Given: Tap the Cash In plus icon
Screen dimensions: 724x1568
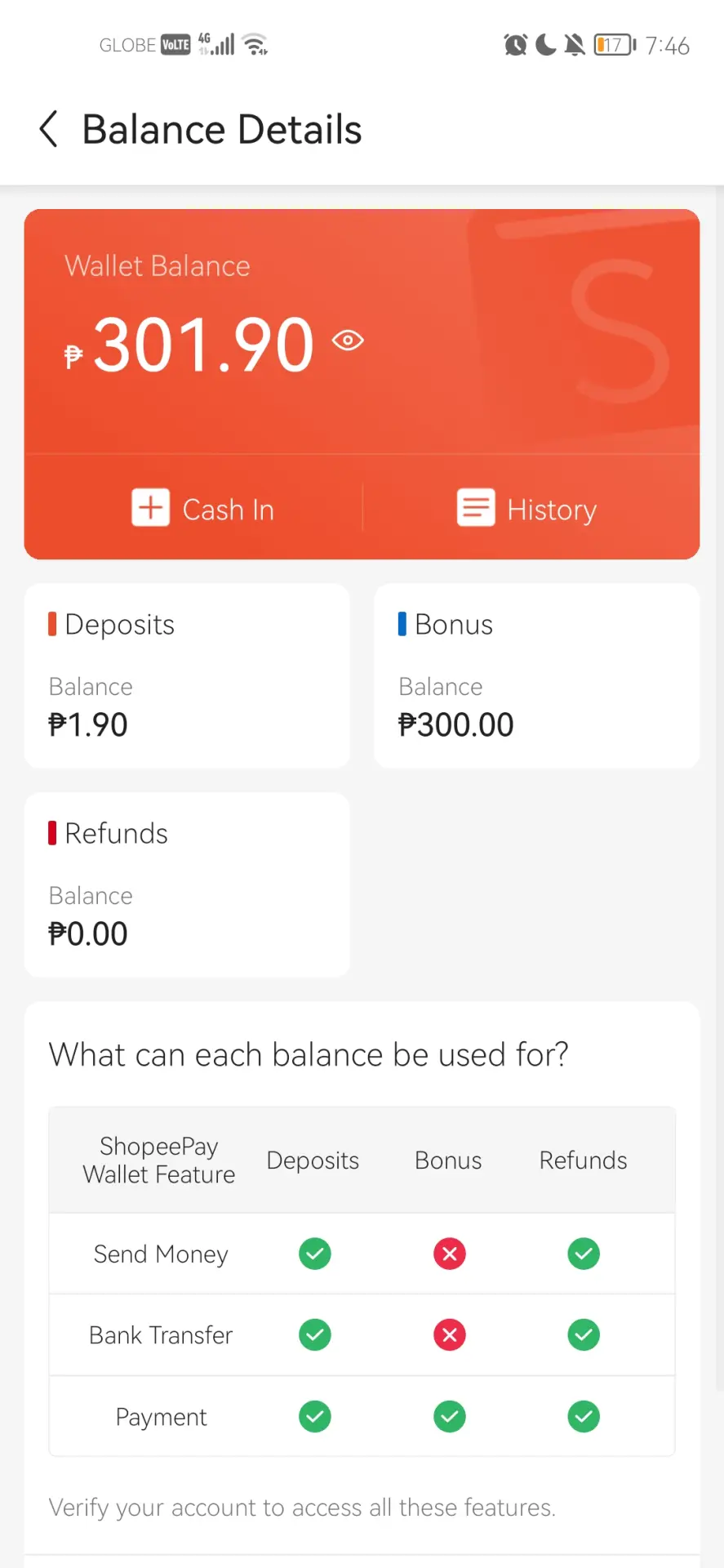Looking at the screenshot, I should point(151,508).
